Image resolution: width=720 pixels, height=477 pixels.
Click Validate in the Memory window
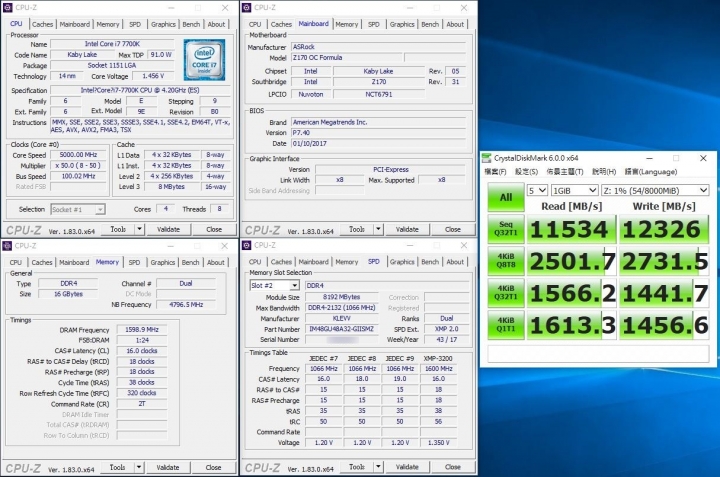[168, 467]
